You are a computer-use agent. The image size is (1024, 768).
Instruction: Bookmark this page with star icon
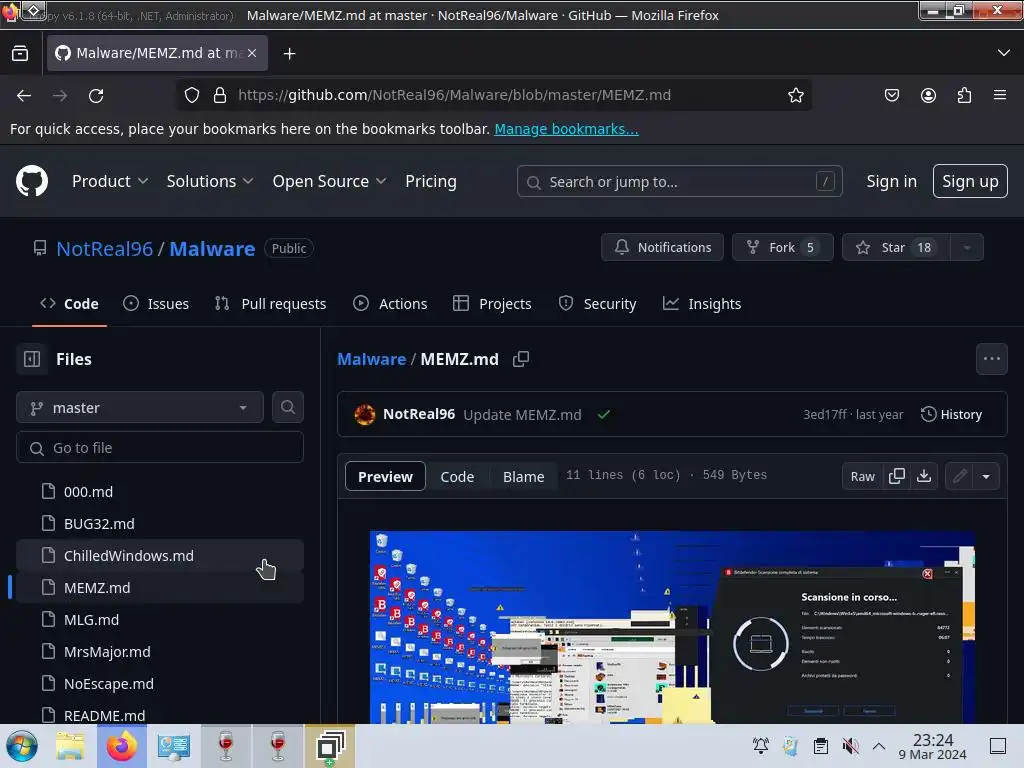795,95
